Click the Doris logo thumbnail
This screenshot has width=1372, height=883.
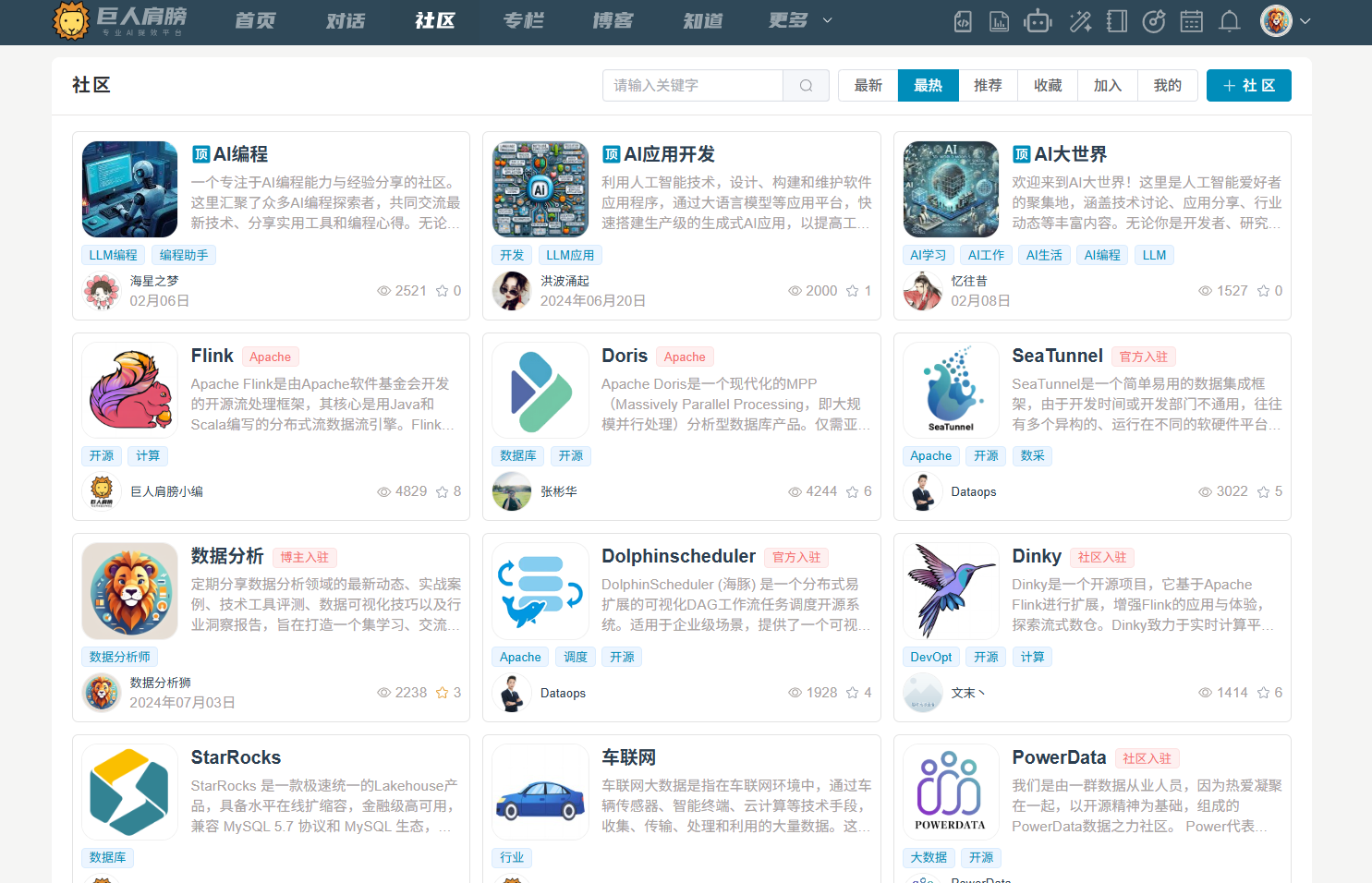[540, 390]
